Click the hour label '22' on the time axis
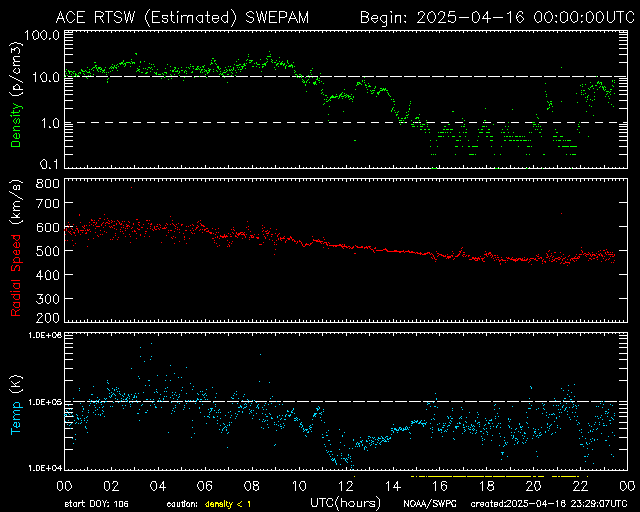Viewport: 640px width, 512px height. coord(580,486)
